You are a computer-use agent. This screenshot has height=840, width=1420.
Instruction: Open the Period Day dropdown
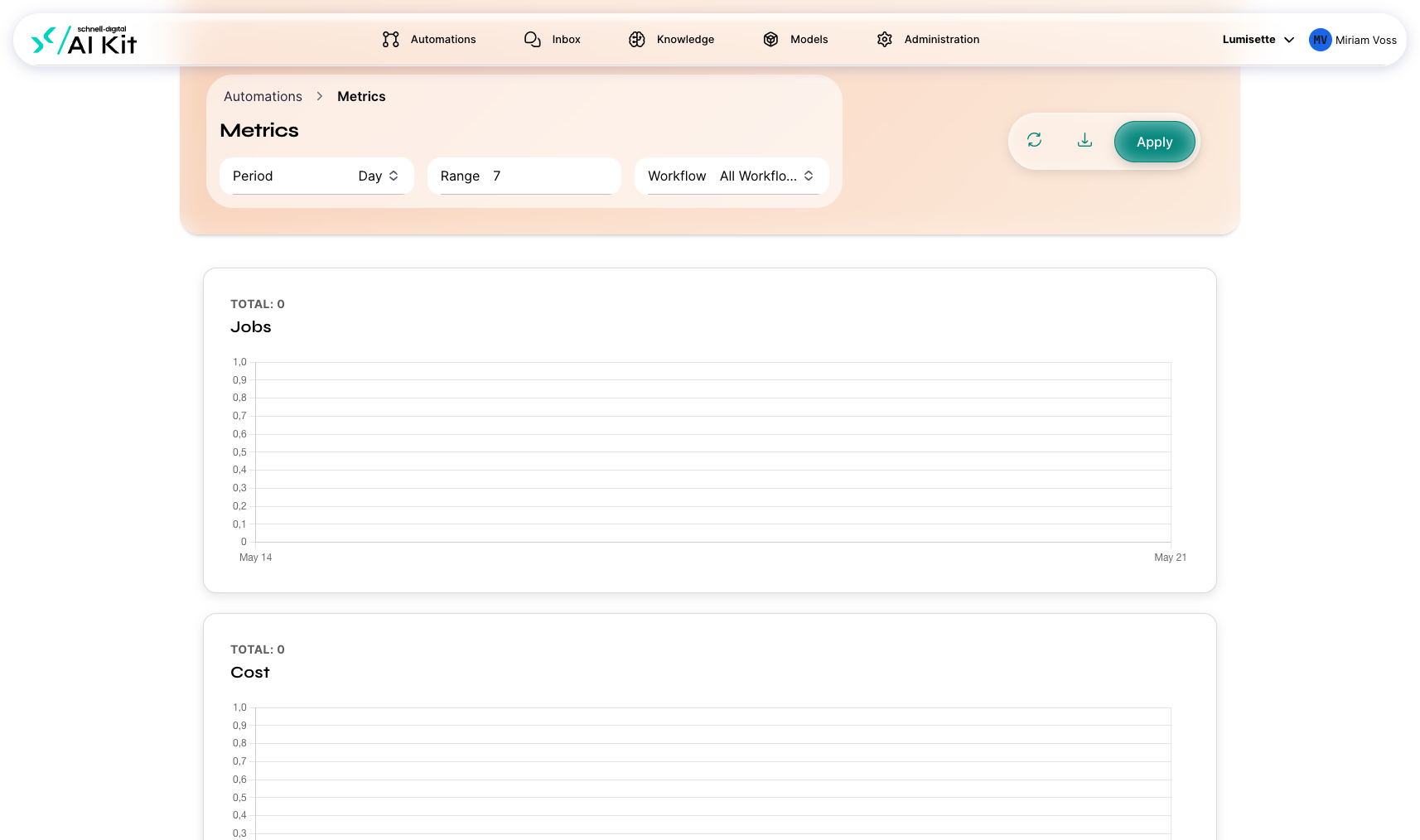[316, 176]
